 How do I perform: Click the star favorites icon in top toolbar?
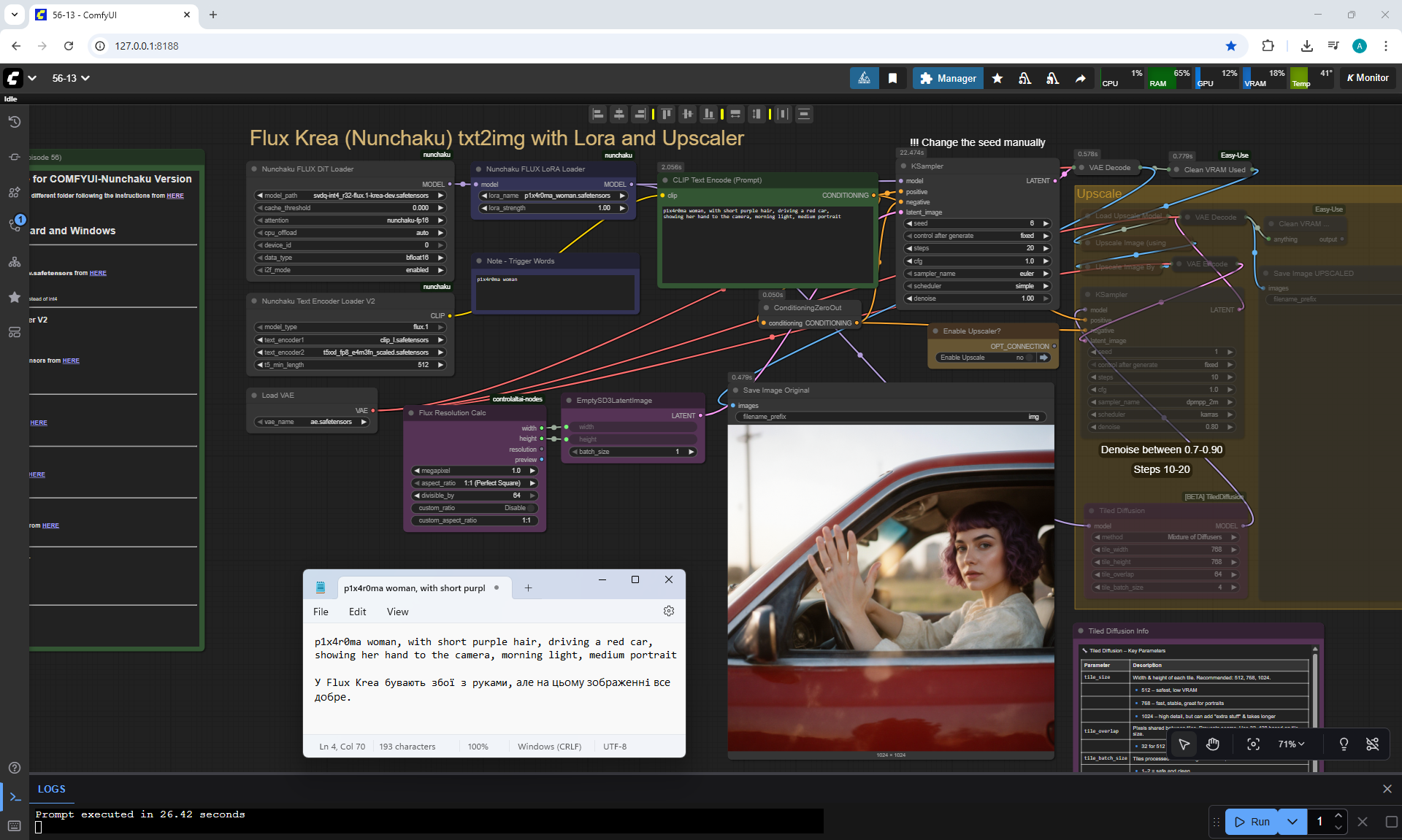pyautogui.click(x=997, y=78)
